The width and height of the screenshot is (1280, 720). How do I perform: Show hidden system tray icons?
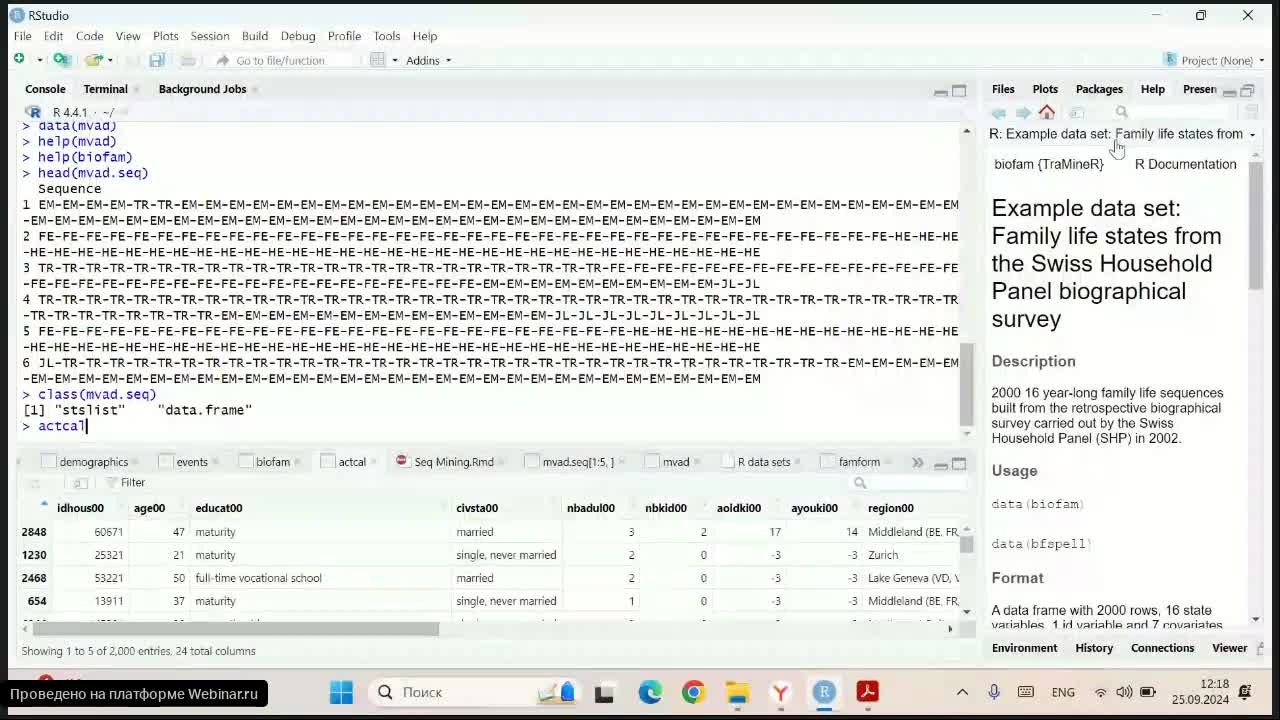962,692
